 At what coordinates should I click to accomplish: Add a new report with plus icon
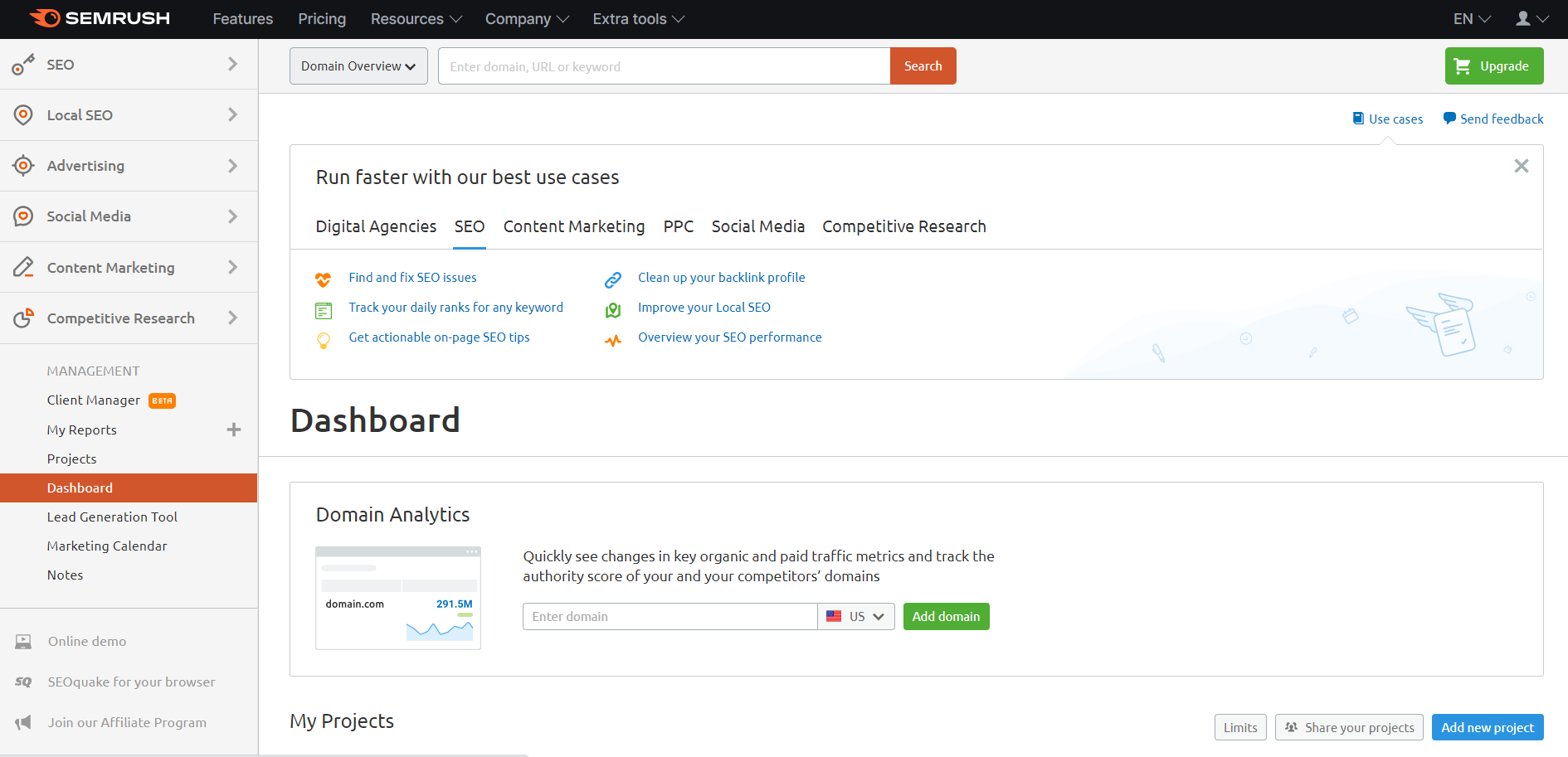coord(234,429)
